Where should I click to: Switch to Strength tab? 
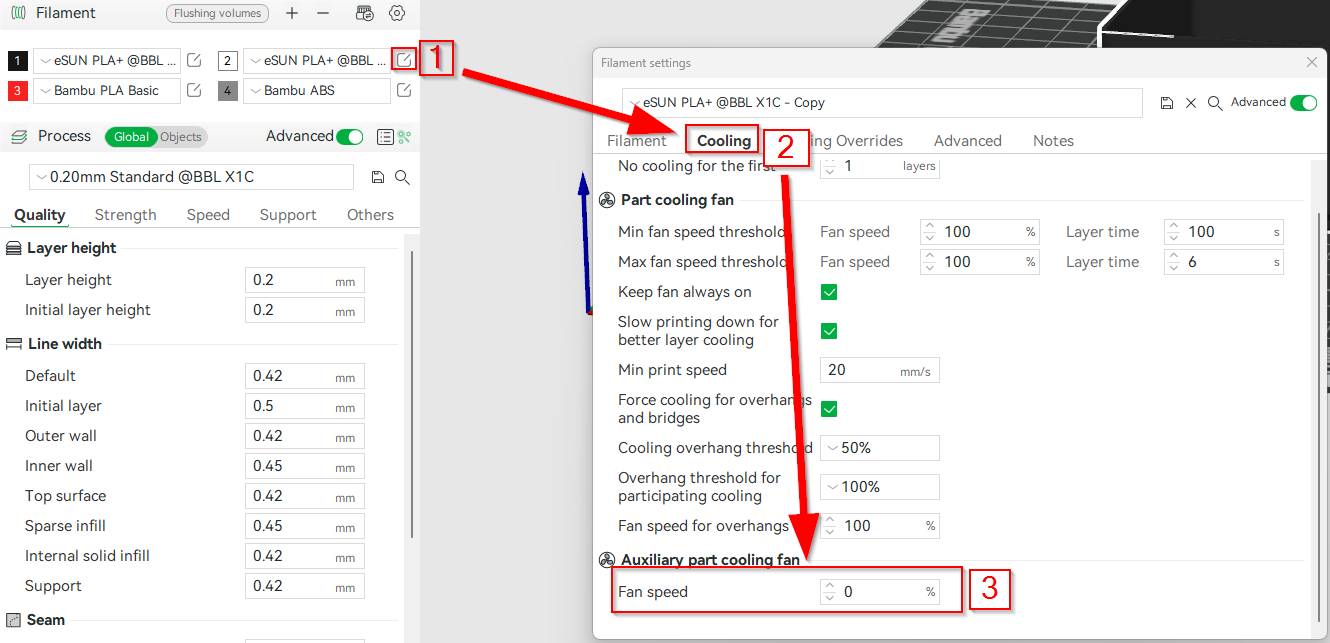(x=125, y=215)
